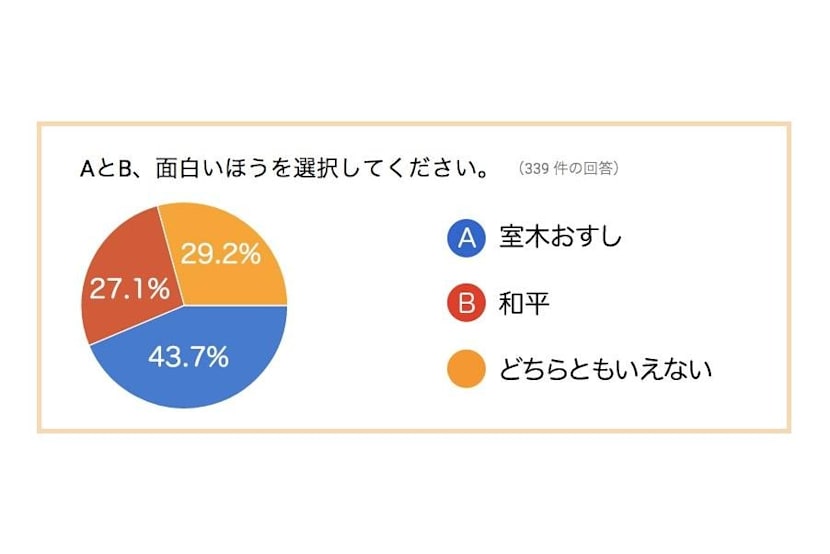Click the どちらともいえない legend label
830x554 pixels.
pos(606,369)
